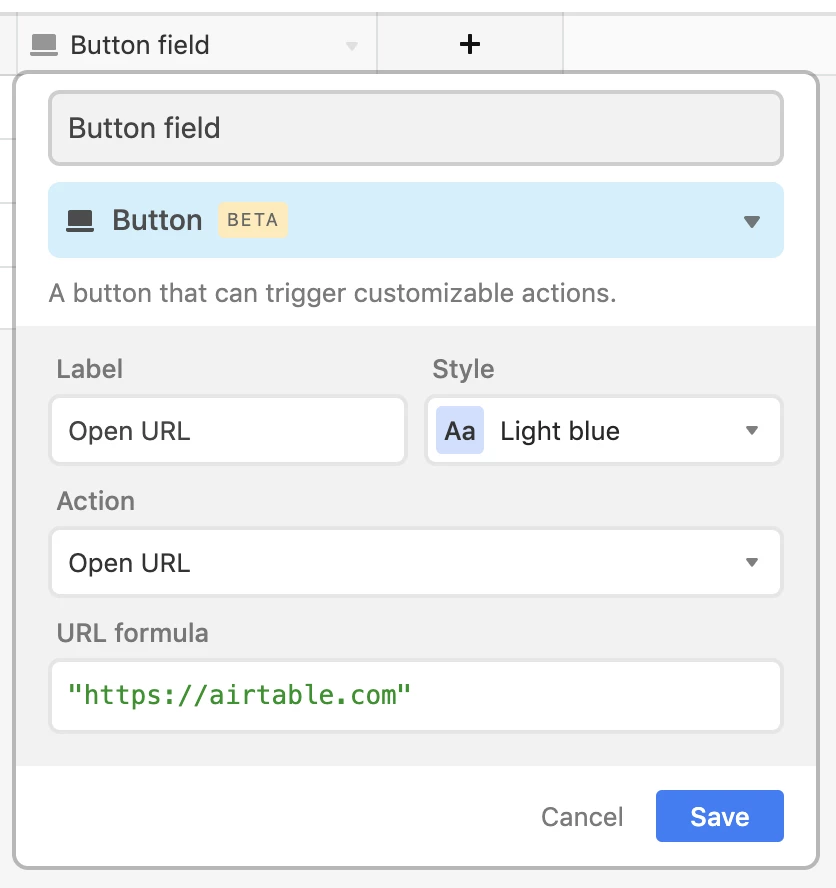Viewport: 836px width, 888px height.
Task: Edit the URL formula field
Action: (416, 695)
